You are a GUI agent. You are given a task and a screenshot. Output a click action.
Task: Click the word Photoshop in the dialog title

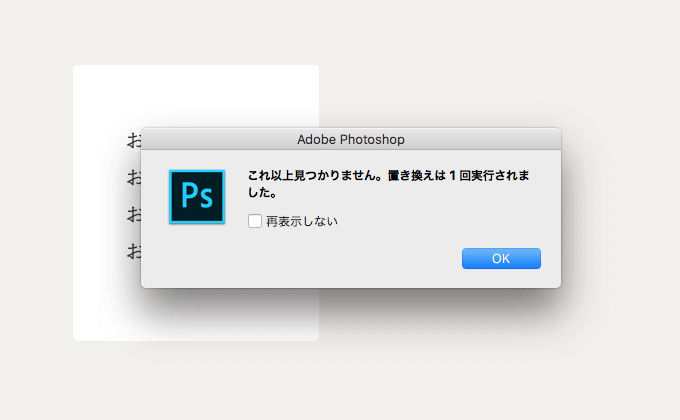pos(372,140)
